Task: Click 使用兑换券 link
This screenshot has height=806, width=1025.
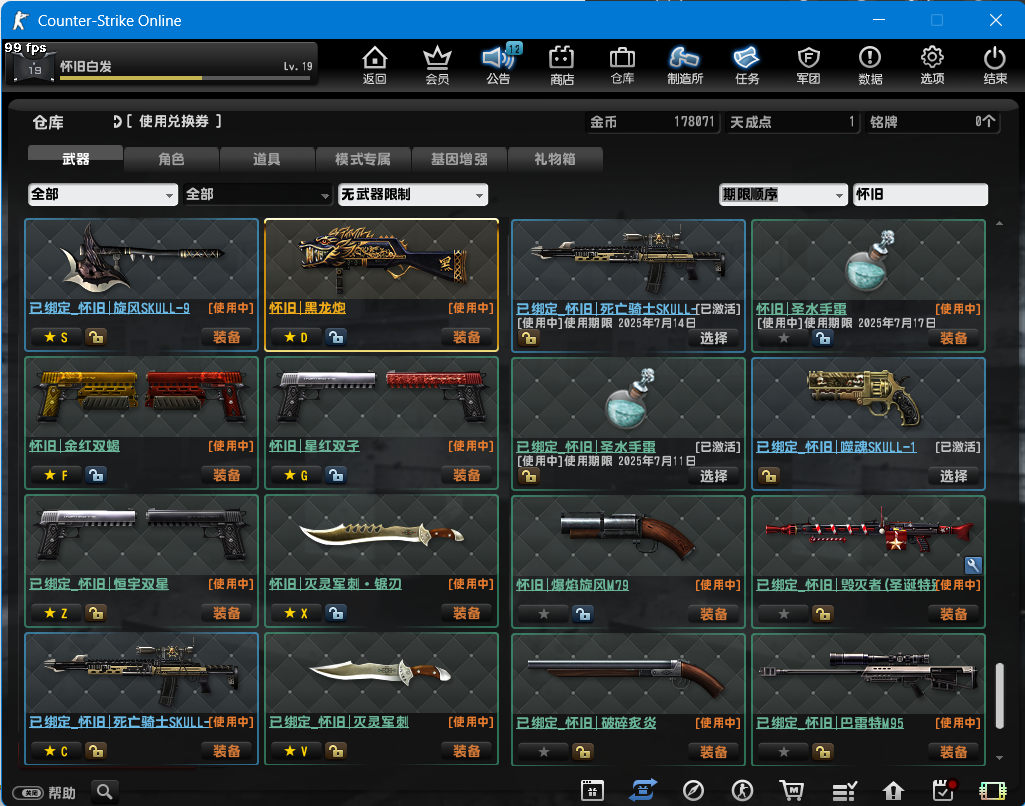Action: (173, 121)
